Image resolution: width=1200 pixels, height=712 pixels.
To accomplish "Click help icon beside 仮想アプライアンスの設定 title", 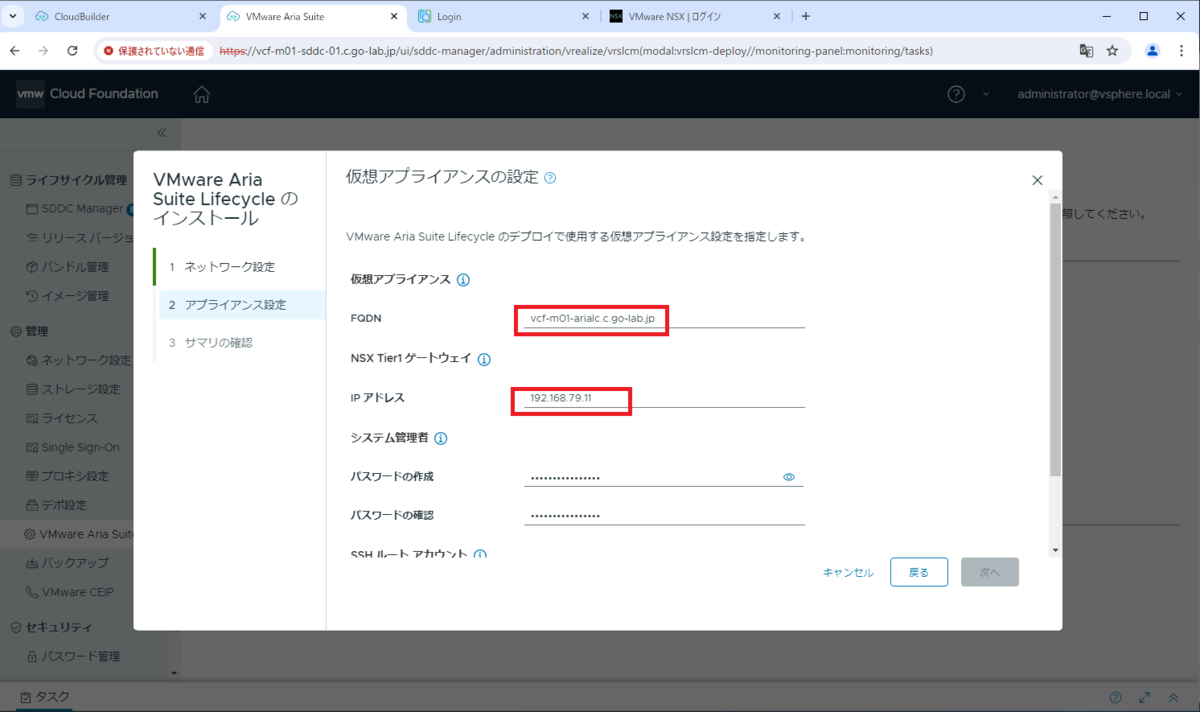I will click(x=550, y=178).
